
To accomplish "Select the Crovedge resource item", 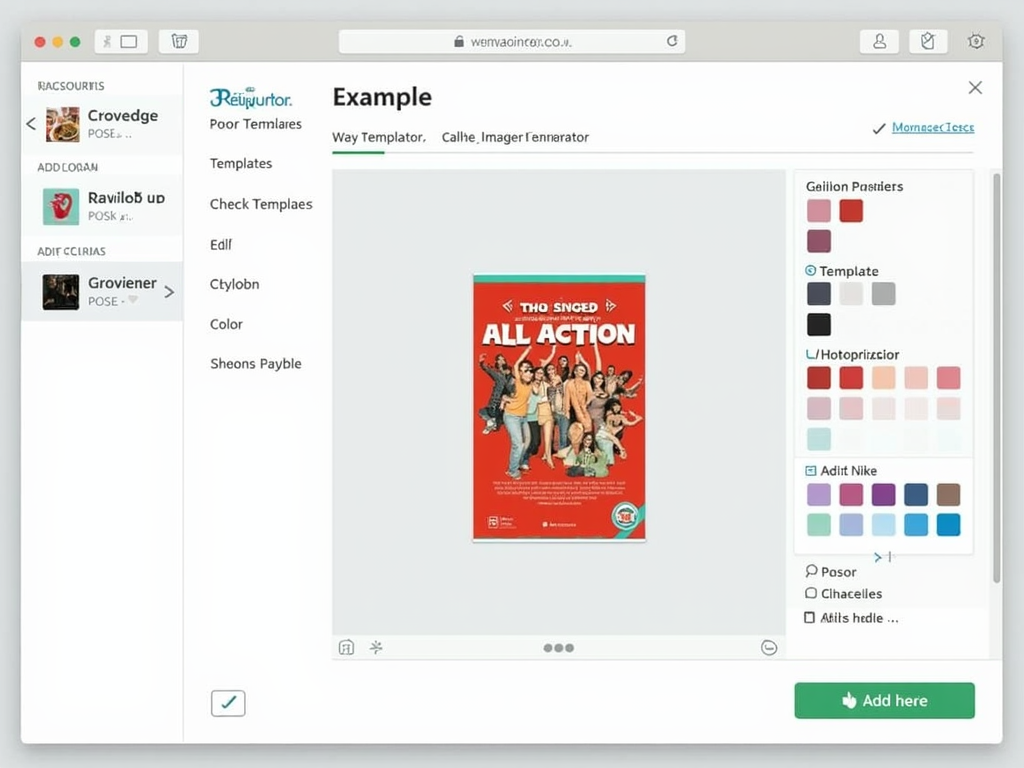I will tap(102, 124).
